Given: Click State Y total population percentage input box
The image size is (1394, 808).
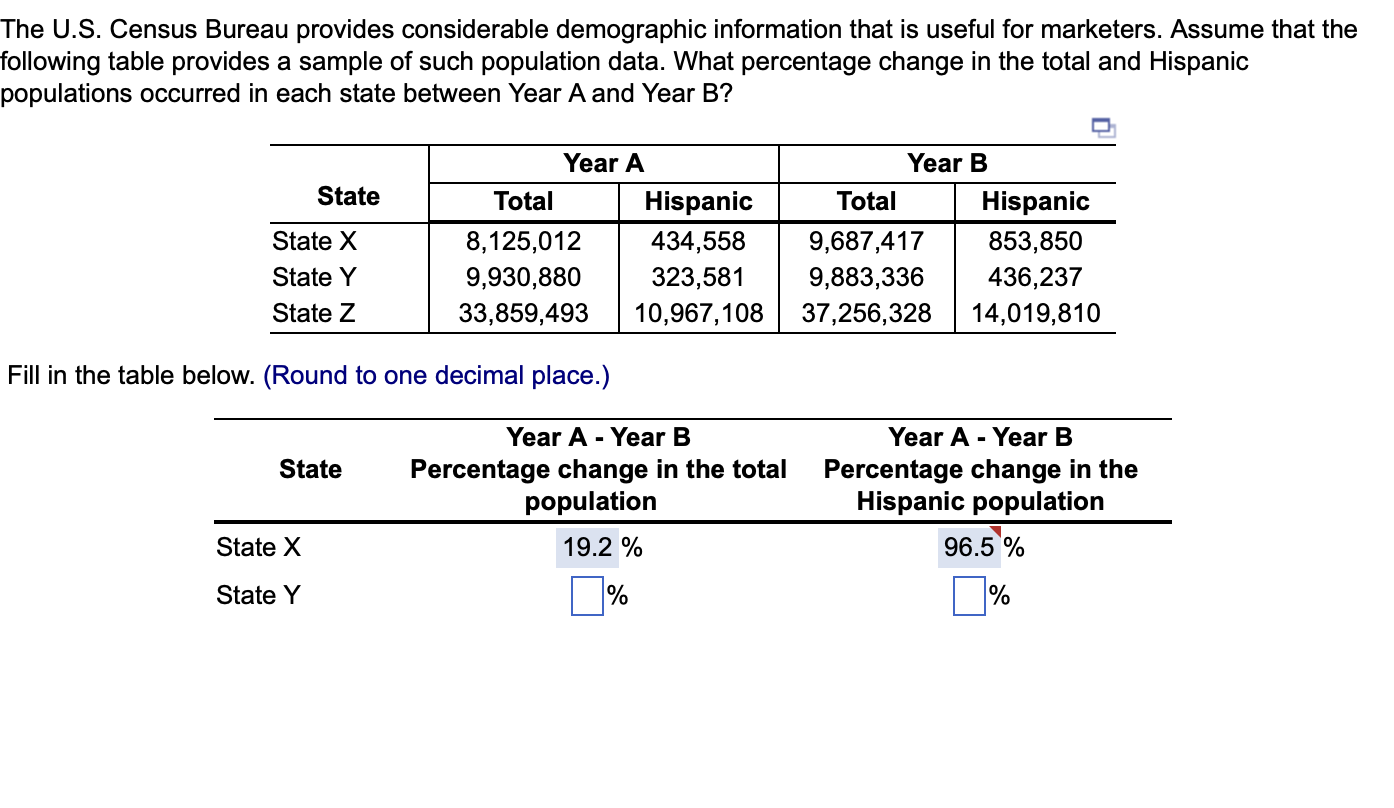Looking at the screenshot, I should pos(587,597).
